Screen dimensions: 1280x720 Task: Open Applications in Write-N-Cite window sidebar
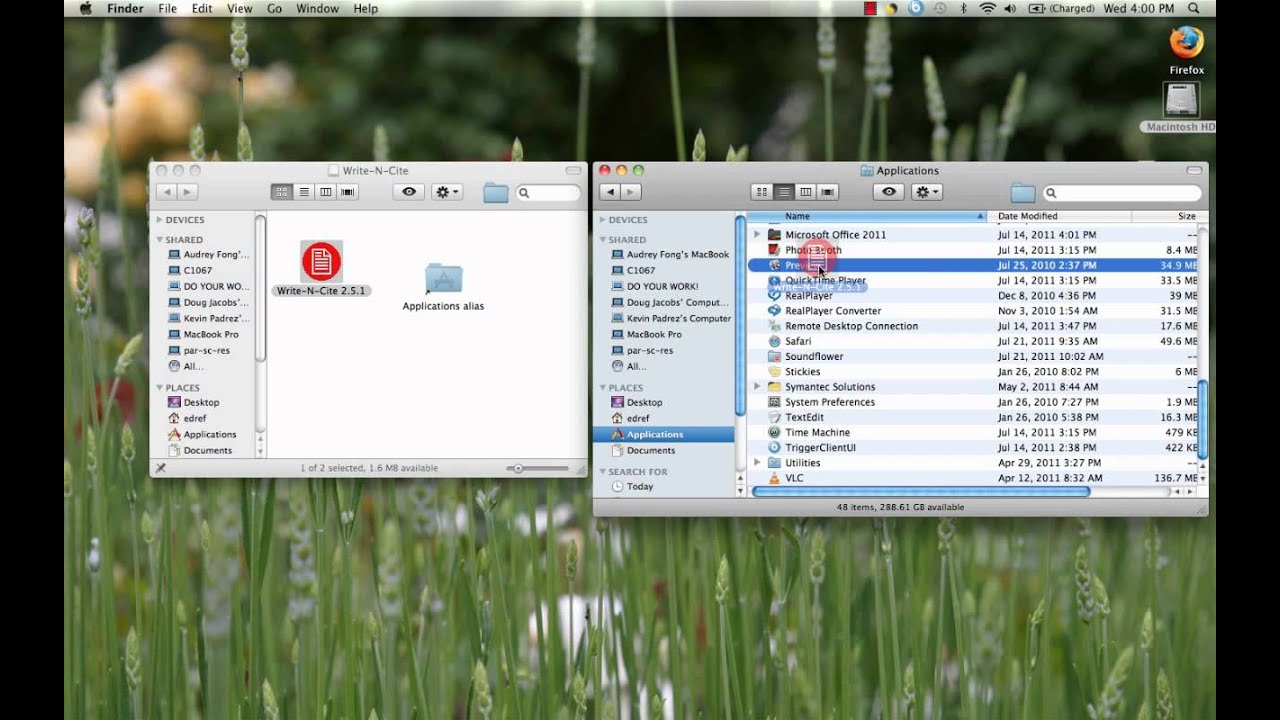(209, 434)
